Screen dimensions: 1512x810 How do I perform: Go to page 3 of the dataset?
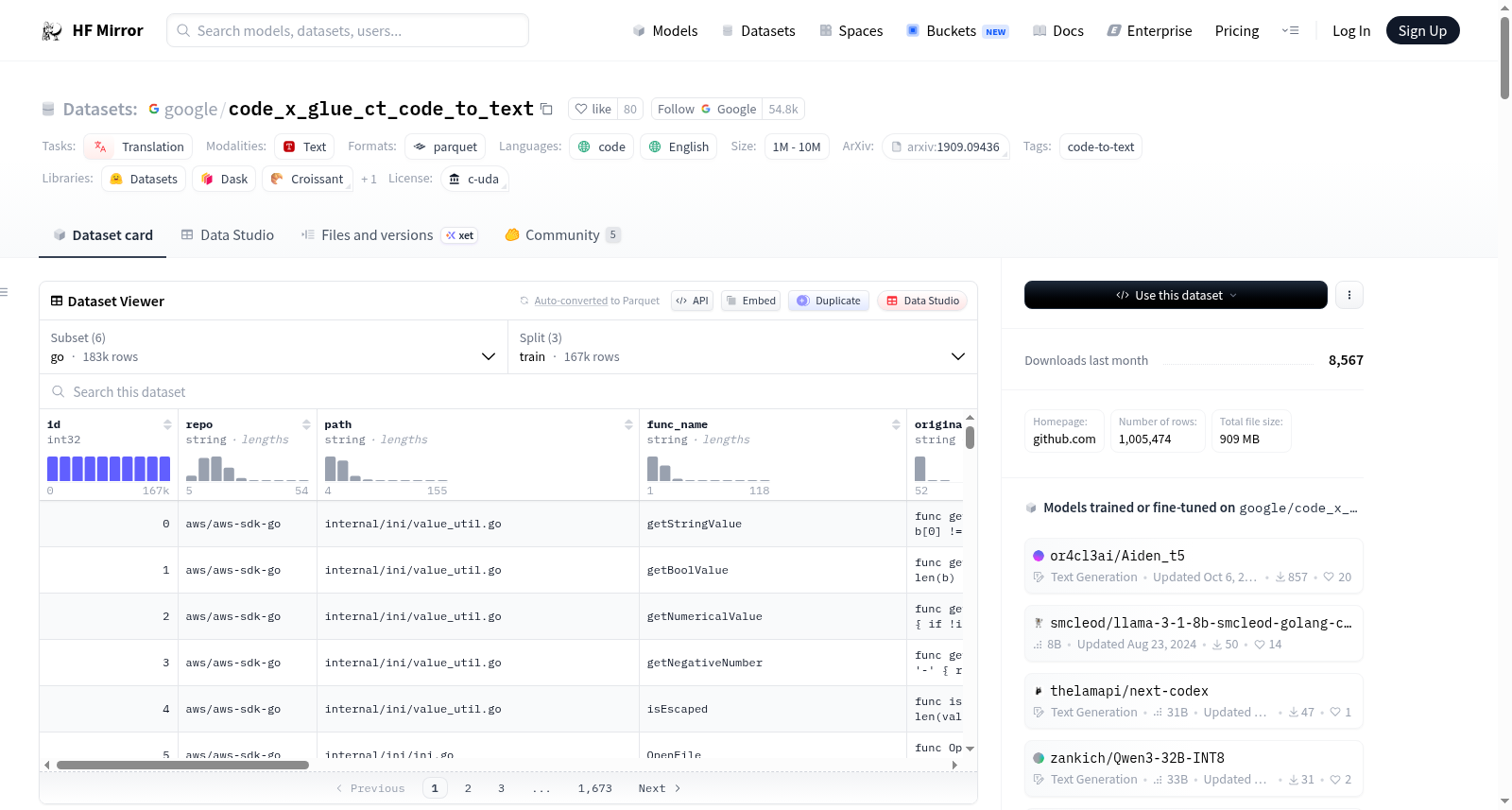(501, 788)
